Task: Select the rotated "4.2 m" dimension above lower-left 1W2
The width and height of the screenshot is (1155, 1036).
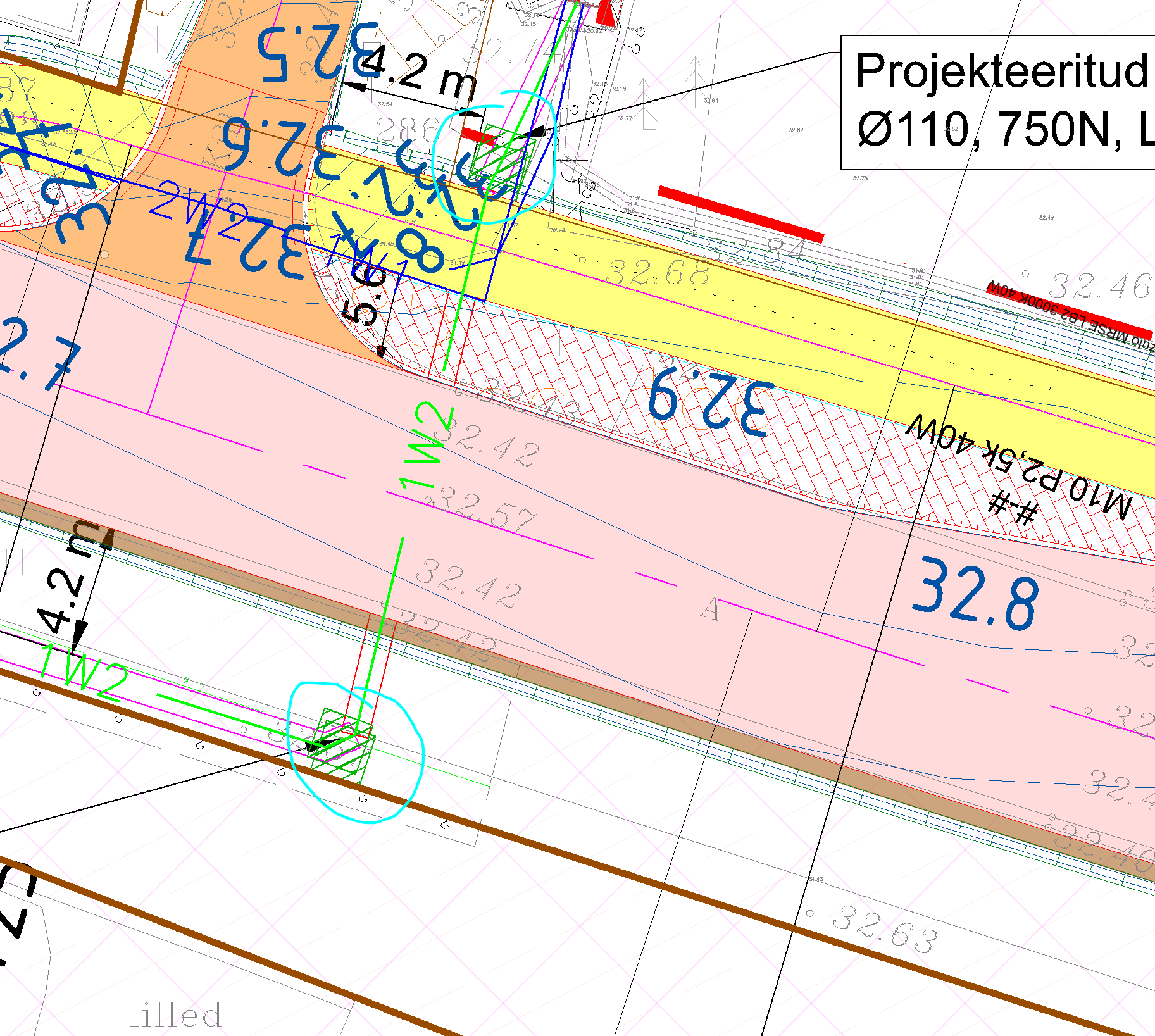Action: 68,576
